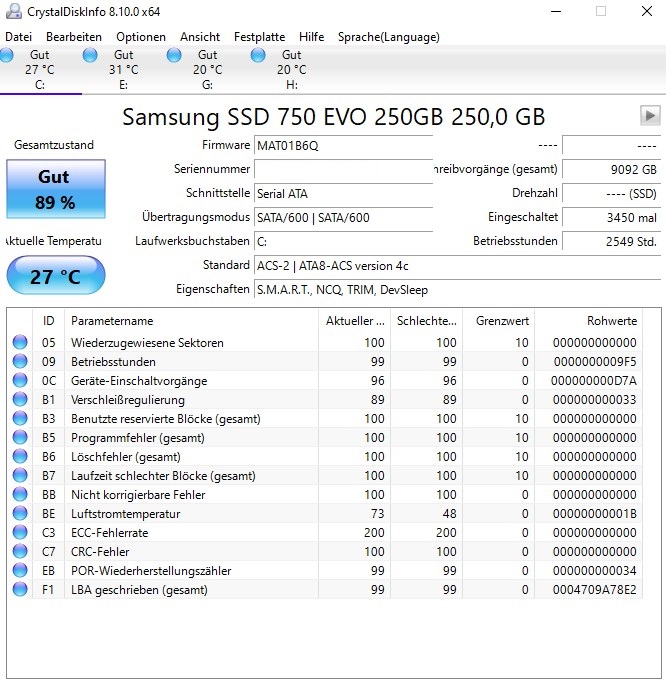Image resolution: width=666 pixels, height=683 pixels.
Task: Click the Eigenschaften S.M.A.R.T. field
Action: (x=457, y=289)
